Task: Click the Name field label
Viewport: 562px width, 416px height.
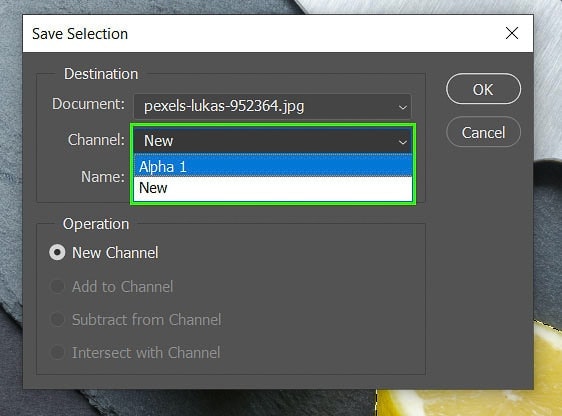Action: click(103, 177)
